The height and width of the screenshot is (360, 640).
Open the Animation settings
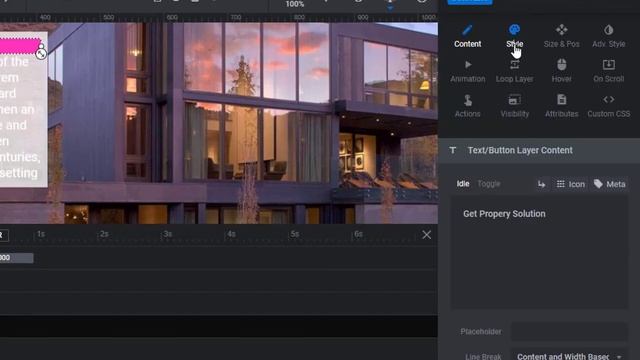467,71
